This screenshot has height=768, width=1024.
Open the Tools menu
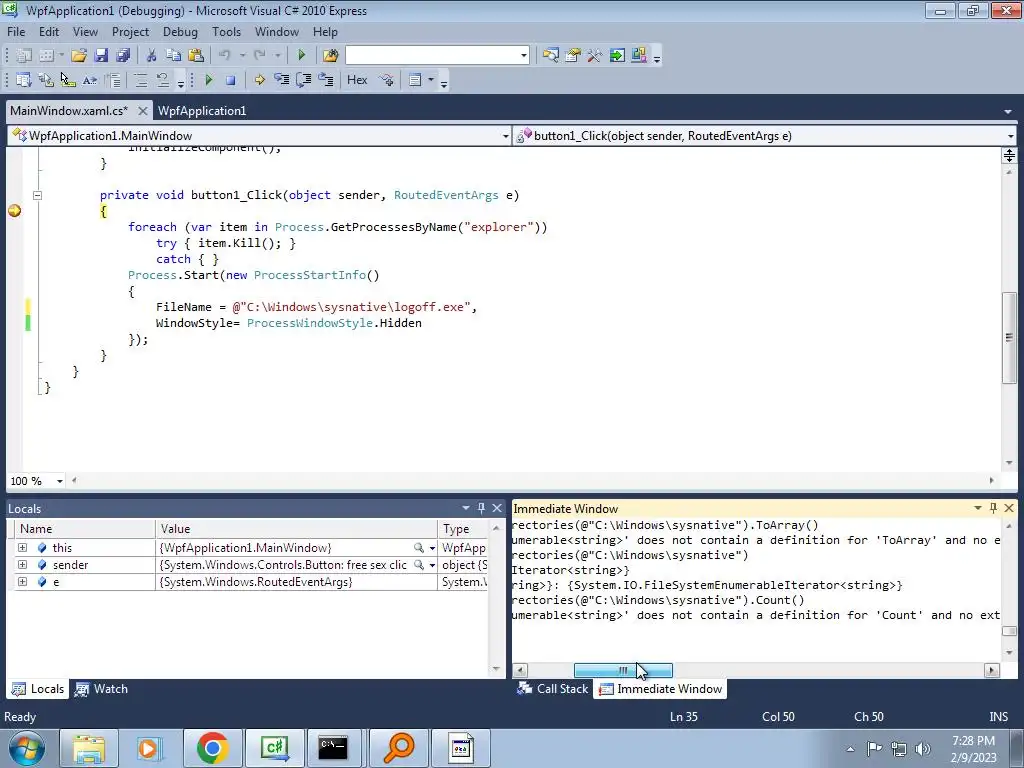pos(226,31)
